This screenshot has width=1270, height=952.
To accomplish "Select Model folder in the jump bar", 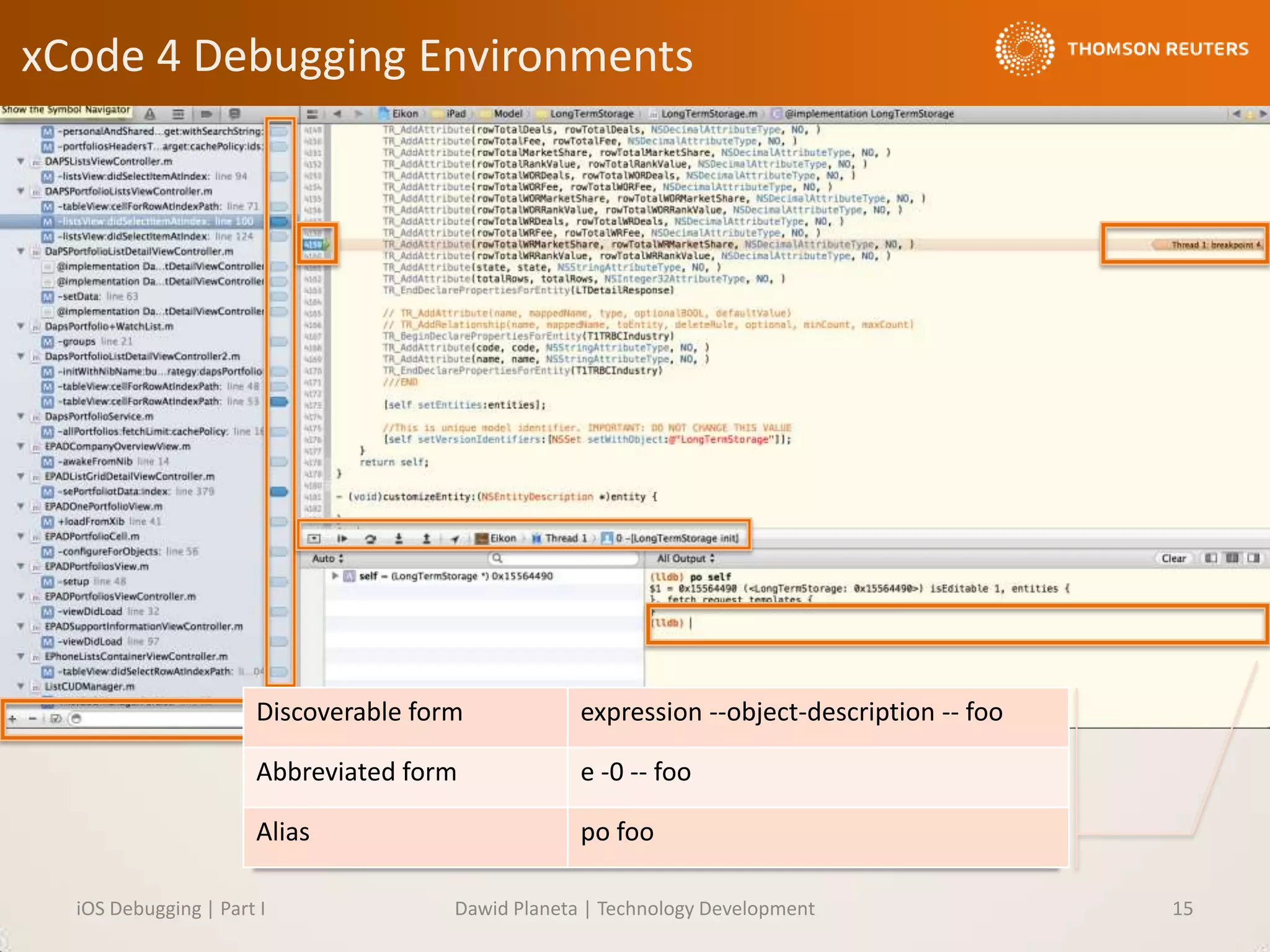I will click(502, 114).
